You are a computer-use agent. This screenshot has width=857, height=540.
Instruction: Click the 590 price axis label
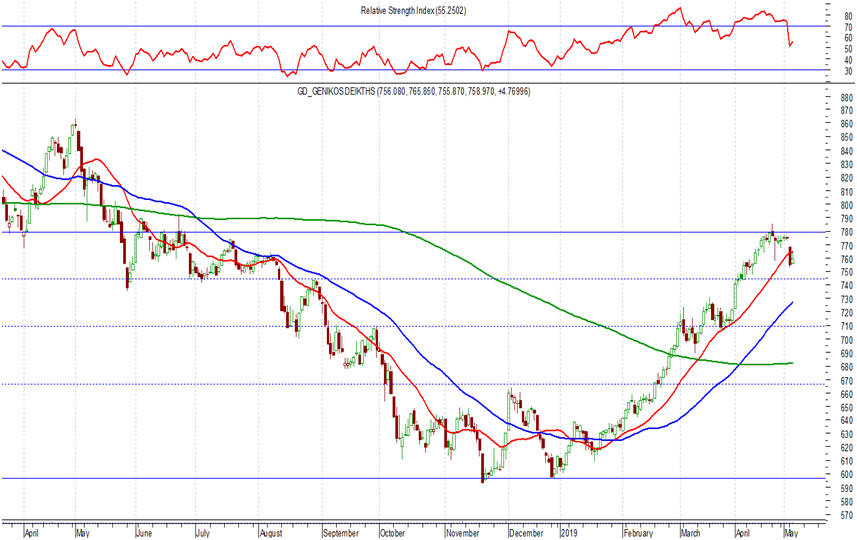847,488
